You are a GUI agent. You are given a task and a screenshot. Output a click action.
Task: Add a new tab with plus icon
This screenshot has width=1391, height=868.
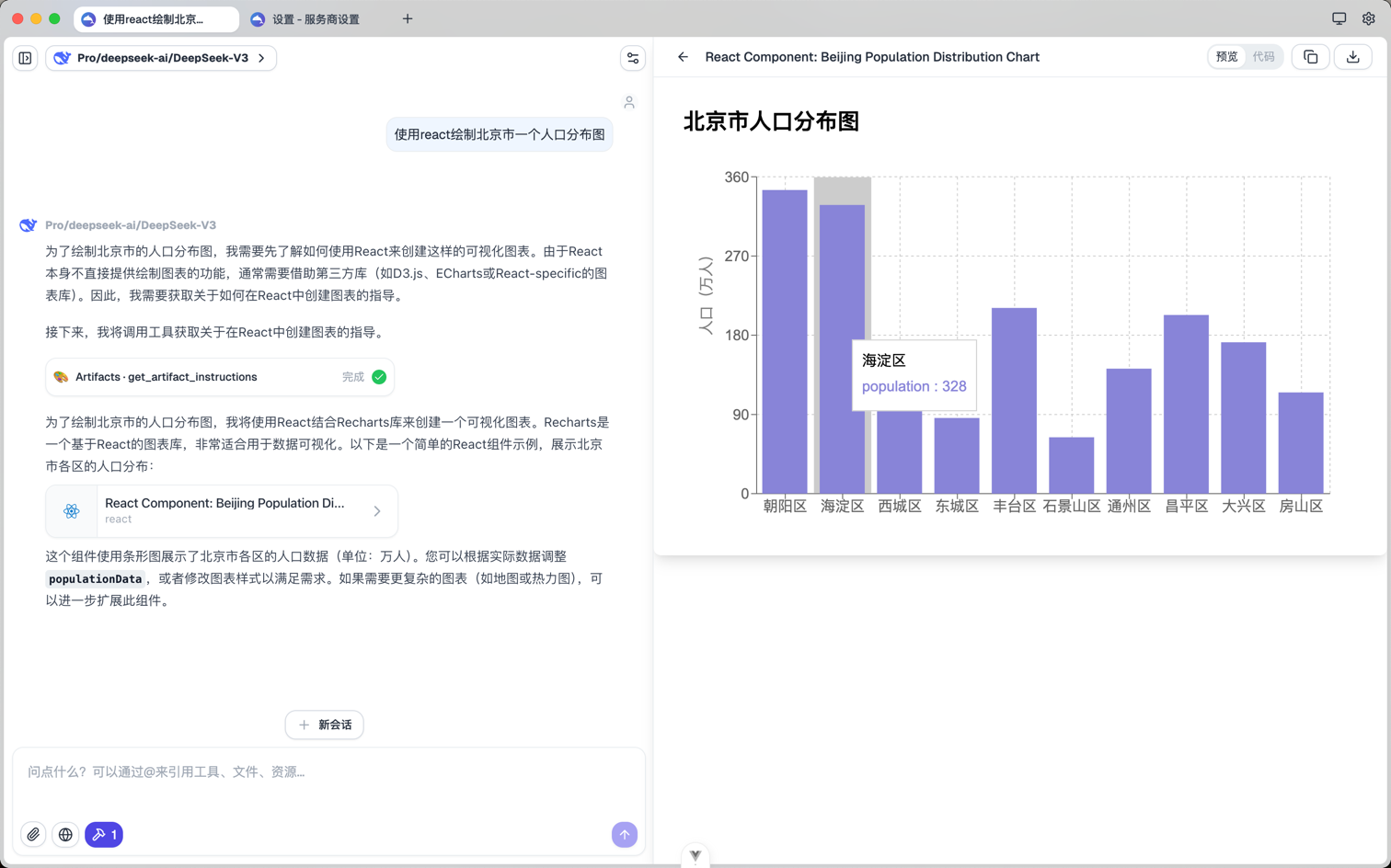[x=408, y=18]
